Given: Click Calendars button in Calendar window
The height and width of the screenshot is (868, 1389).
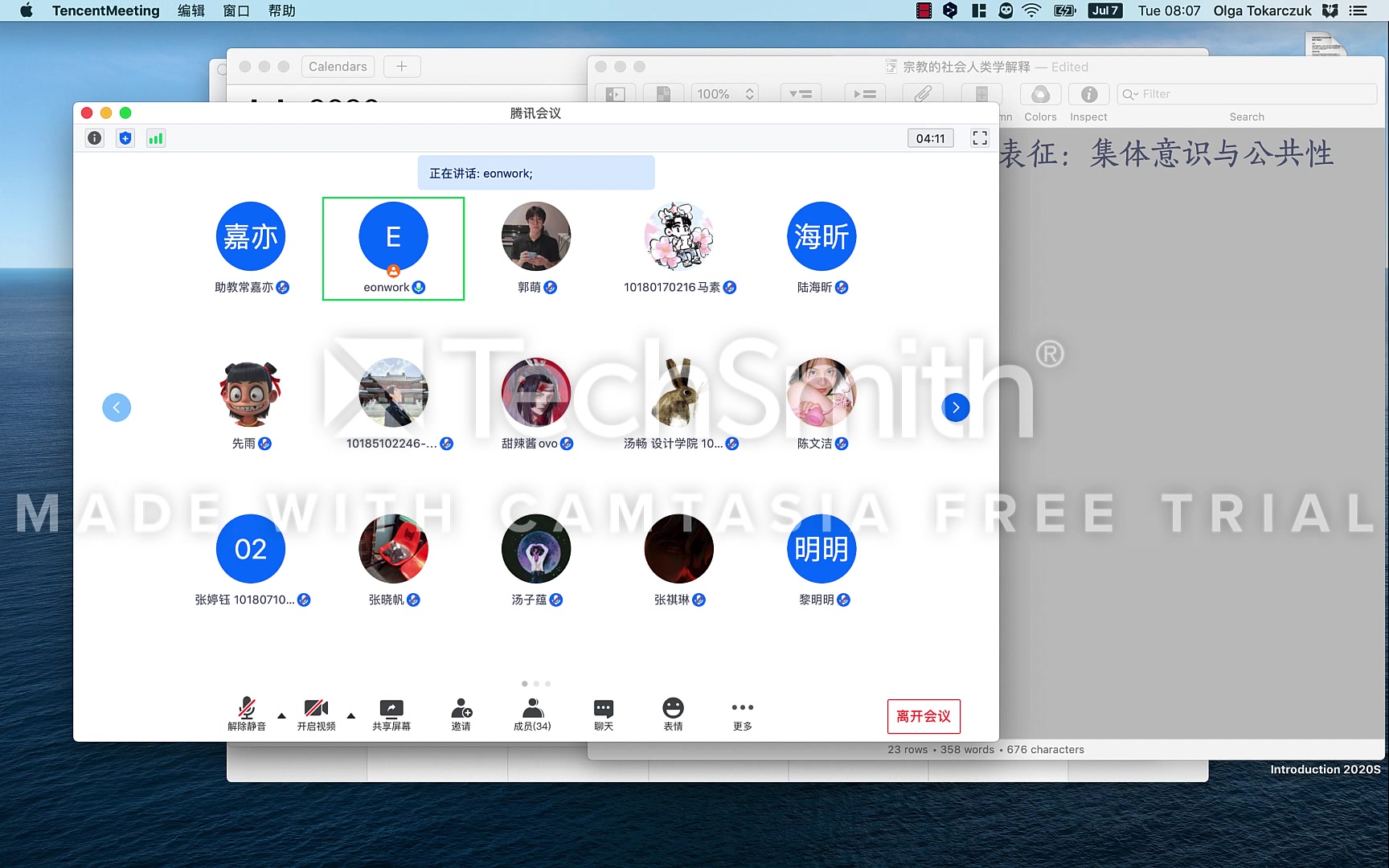Looking at the screenshot, I should point(338,67).
